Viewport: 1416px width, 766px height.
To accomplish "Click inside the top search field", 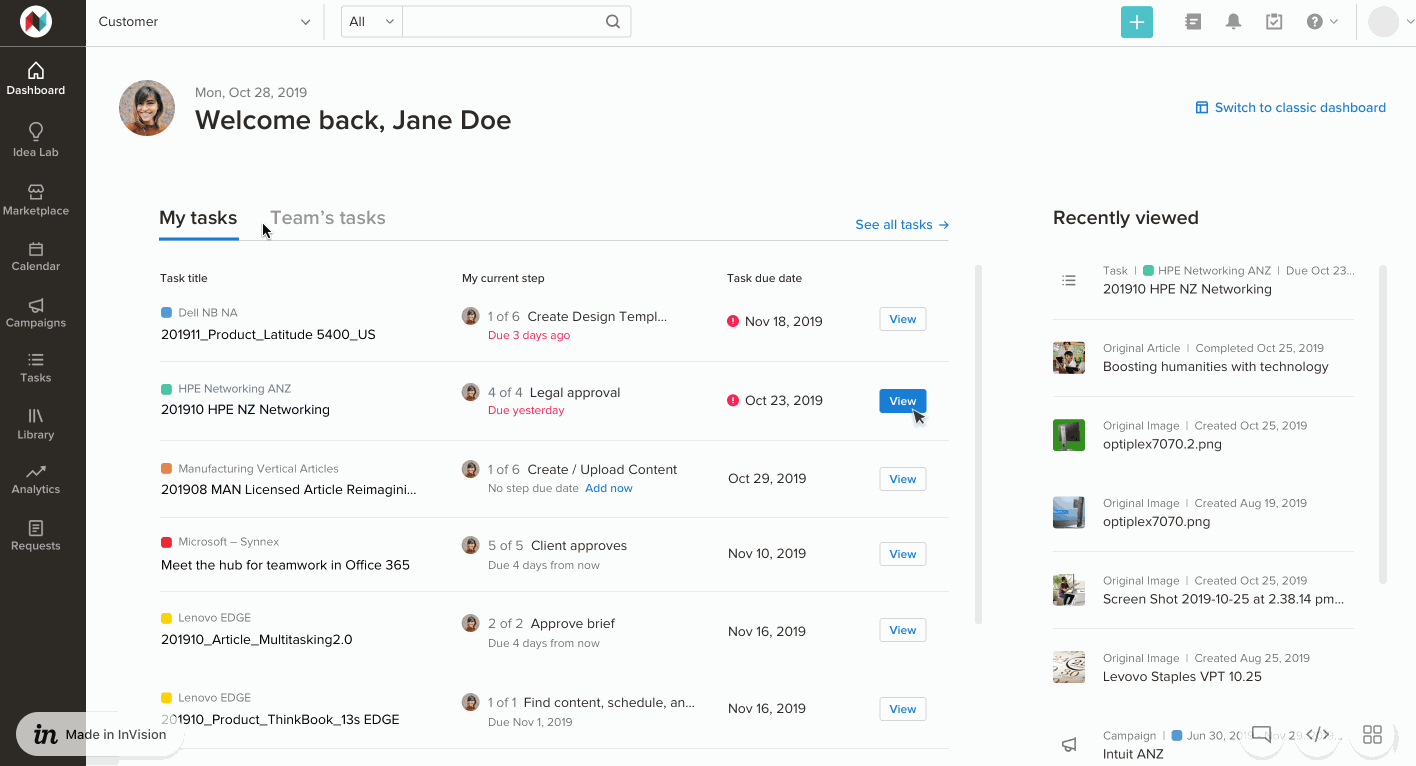I will tap(503, 22).
